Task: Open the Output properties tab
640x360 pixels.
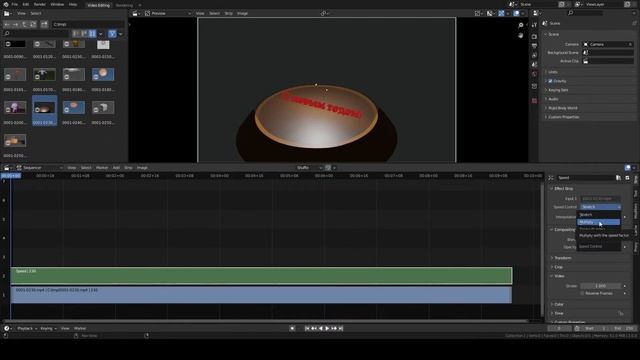Action: 534,46
